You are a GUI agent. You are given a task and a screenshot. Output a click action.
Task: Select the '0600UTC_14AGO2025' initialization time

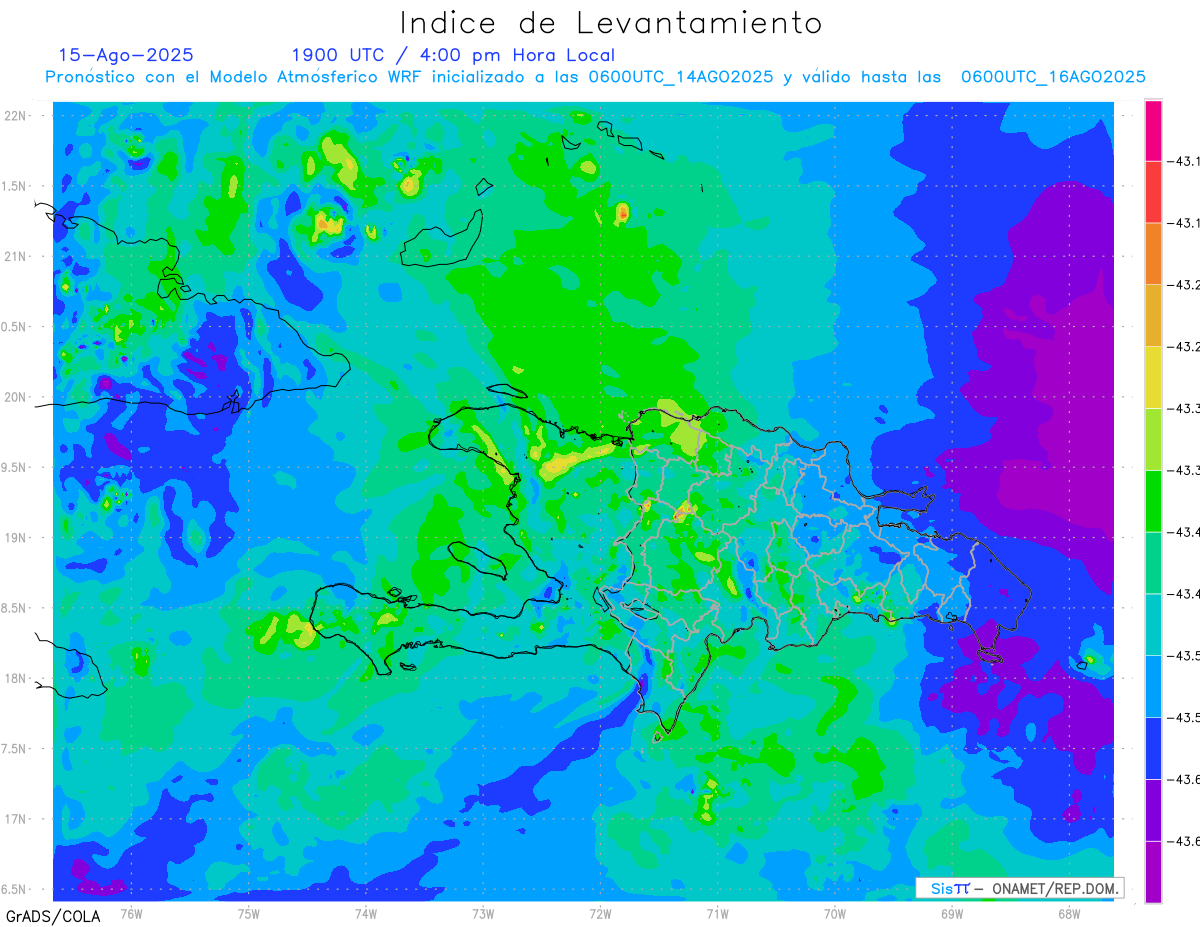[680, 77]
